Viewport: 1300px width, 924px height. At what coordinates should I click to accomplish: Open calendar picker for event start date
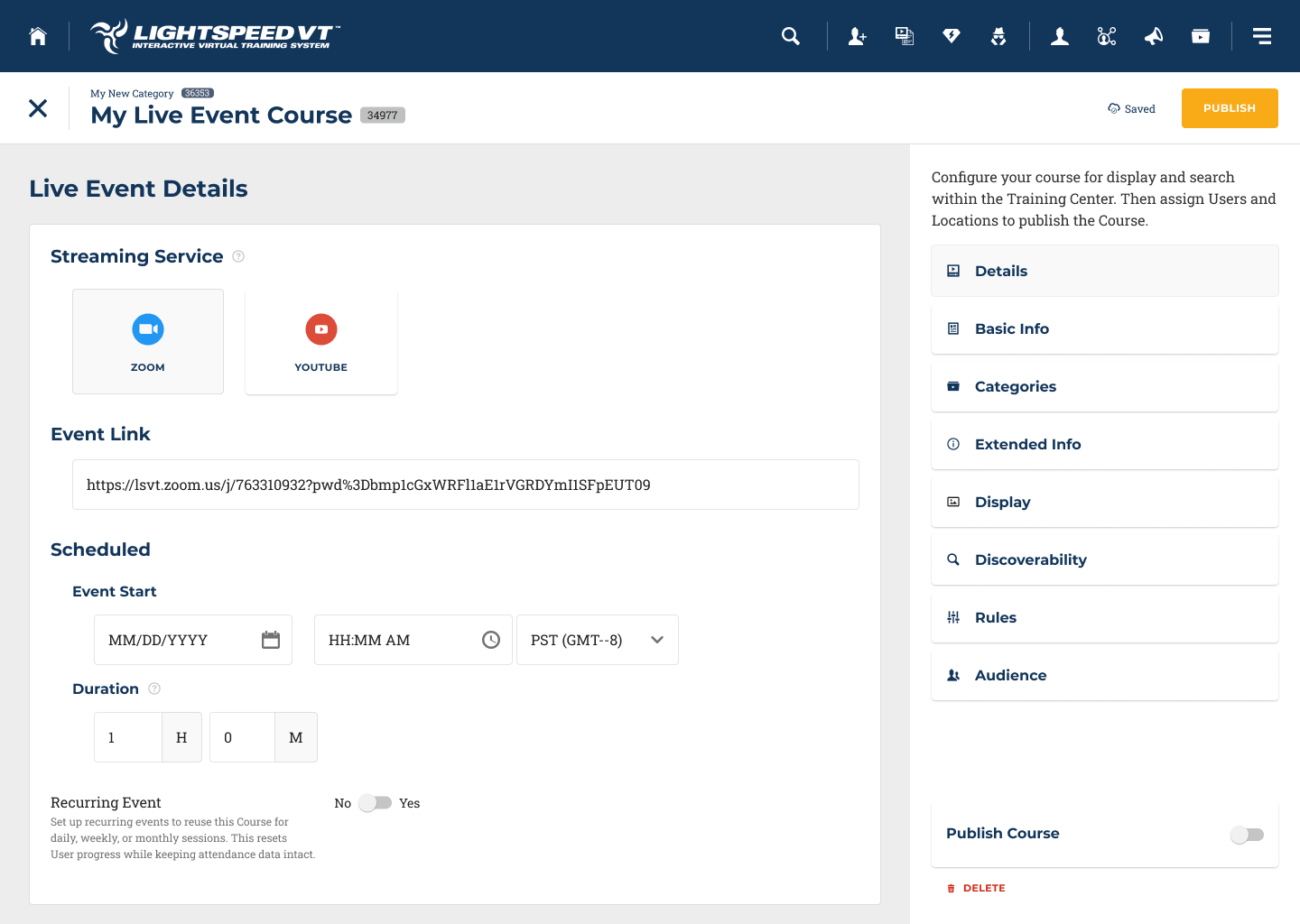(271, 640)
